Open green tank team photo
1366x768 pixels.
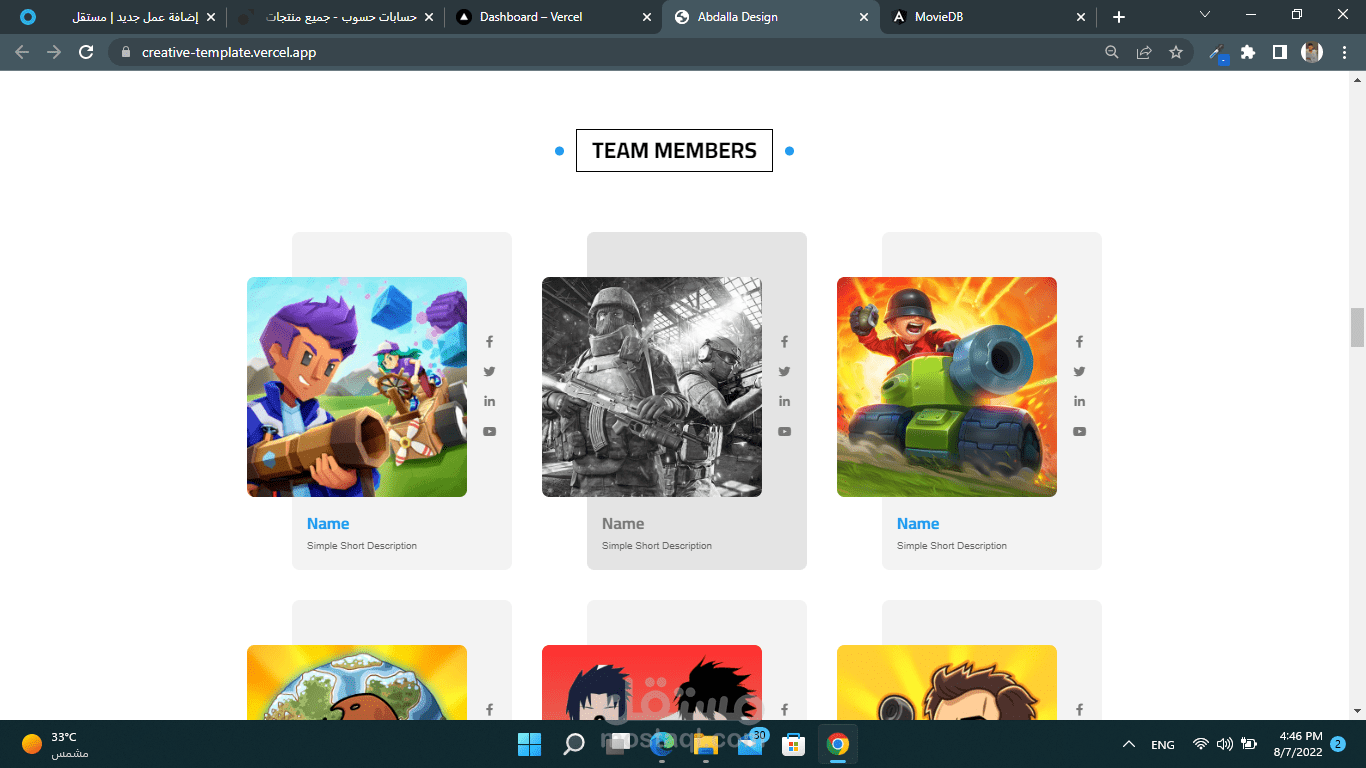click(x=947, y=387)
